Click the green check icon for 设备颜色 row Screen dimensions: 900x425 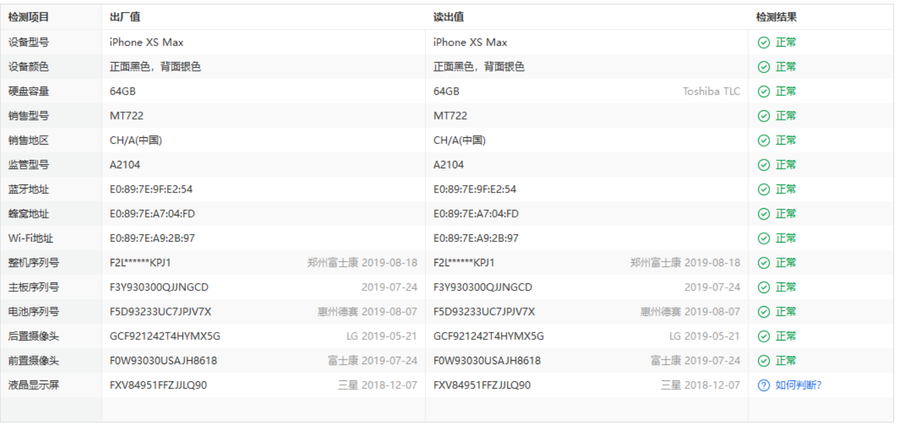click(763, 67)
